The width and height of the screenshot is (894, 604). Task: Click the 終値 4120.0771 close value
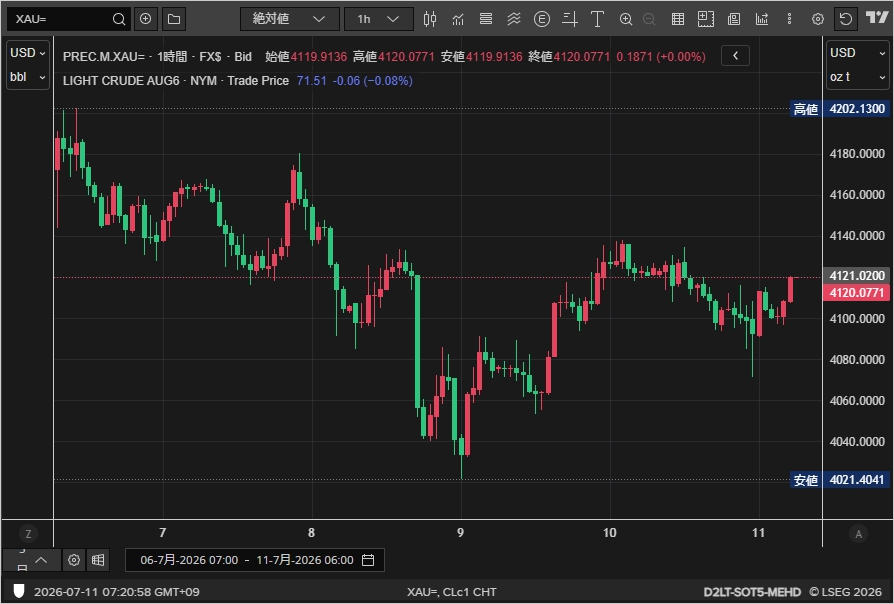click(x=569, y=56)
